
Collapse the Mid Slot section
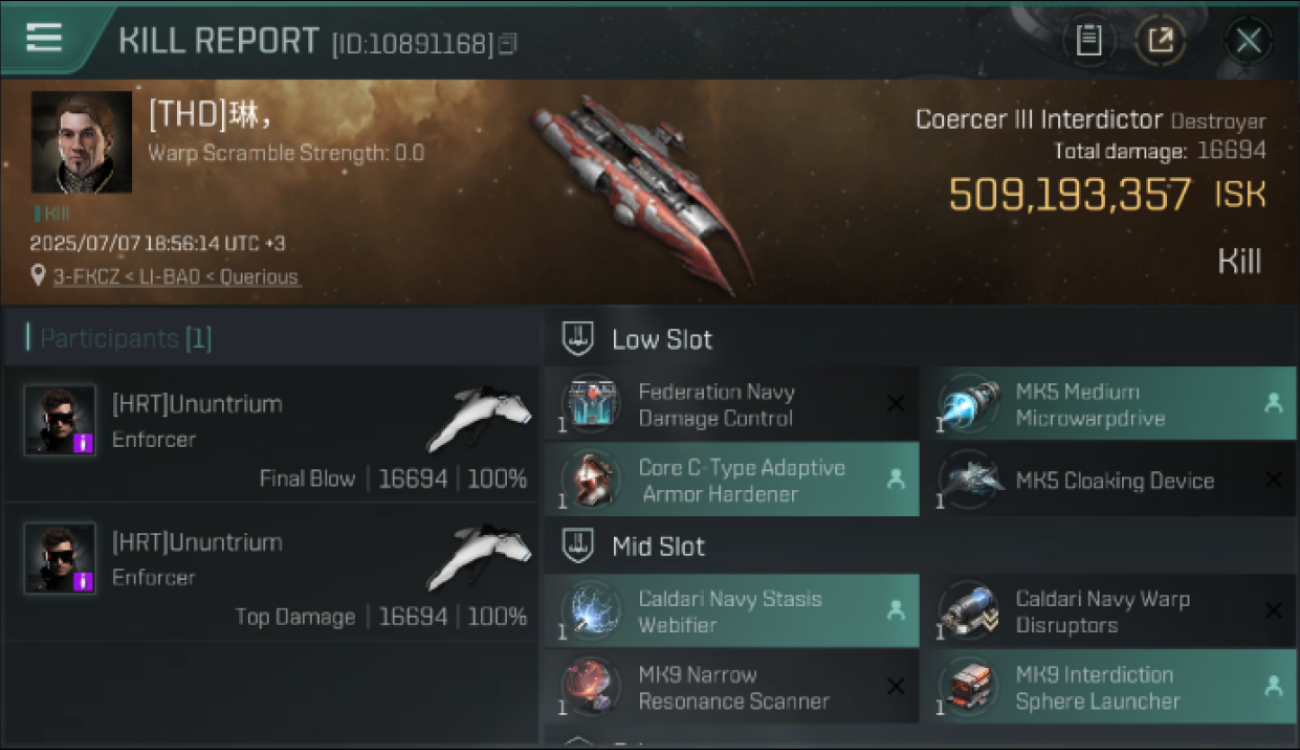[x=577, y=546]
